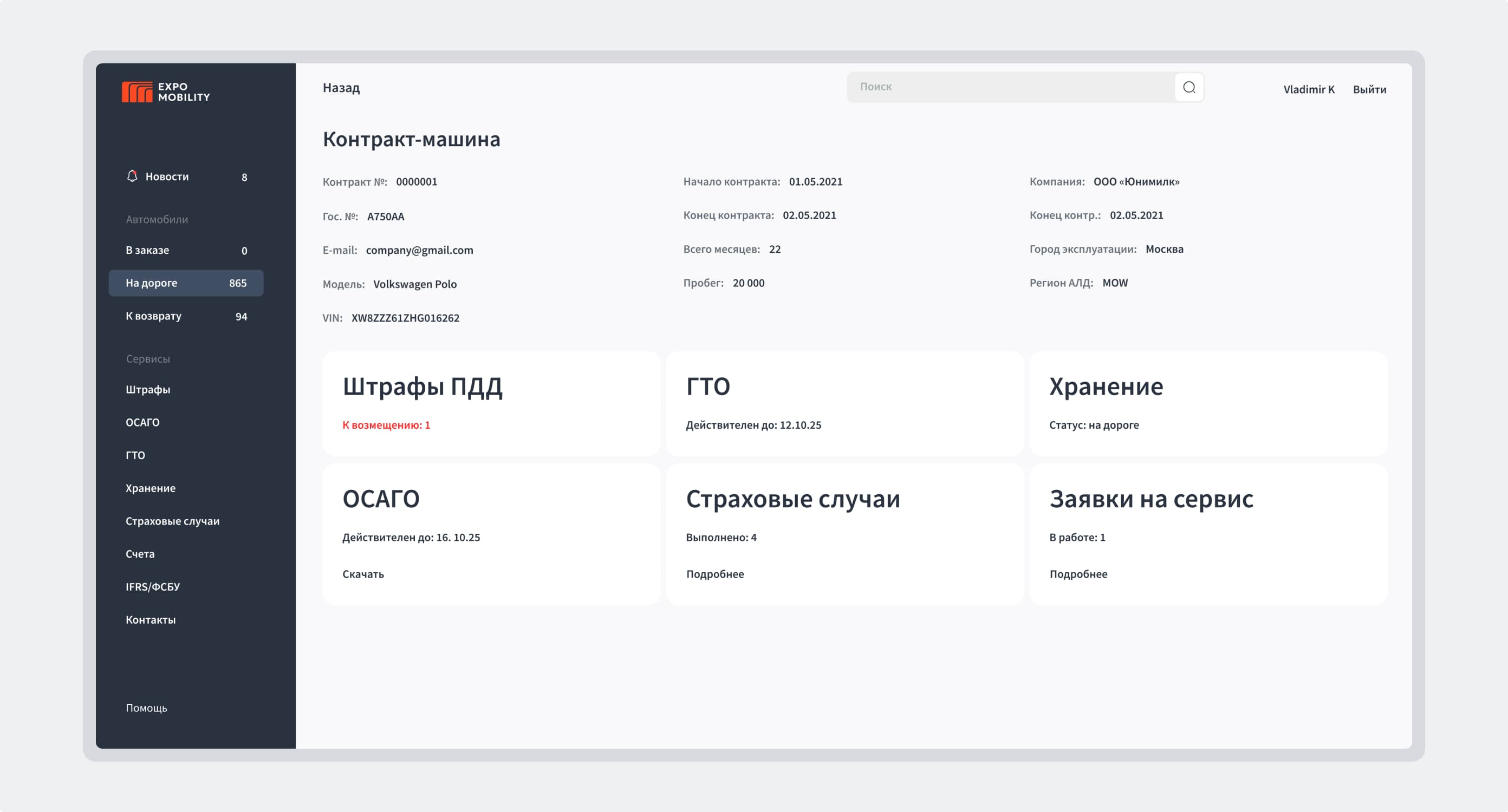Viewport: 1508px width, 812px height.
Task: Open Контакты in the sidebar
Action: (151, 619)
